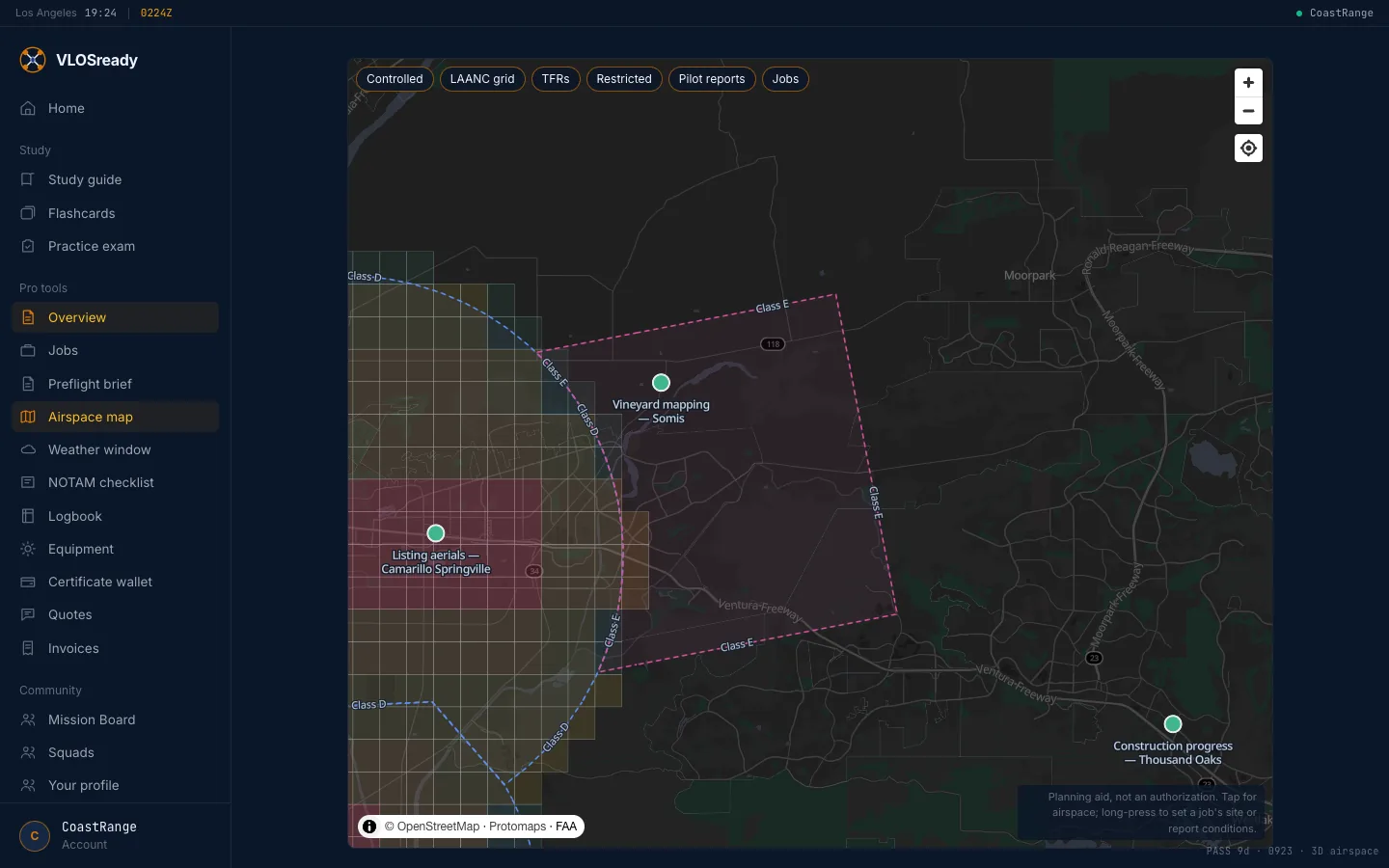Click the "3D airspace" status bar entry

pos(1345,852)
